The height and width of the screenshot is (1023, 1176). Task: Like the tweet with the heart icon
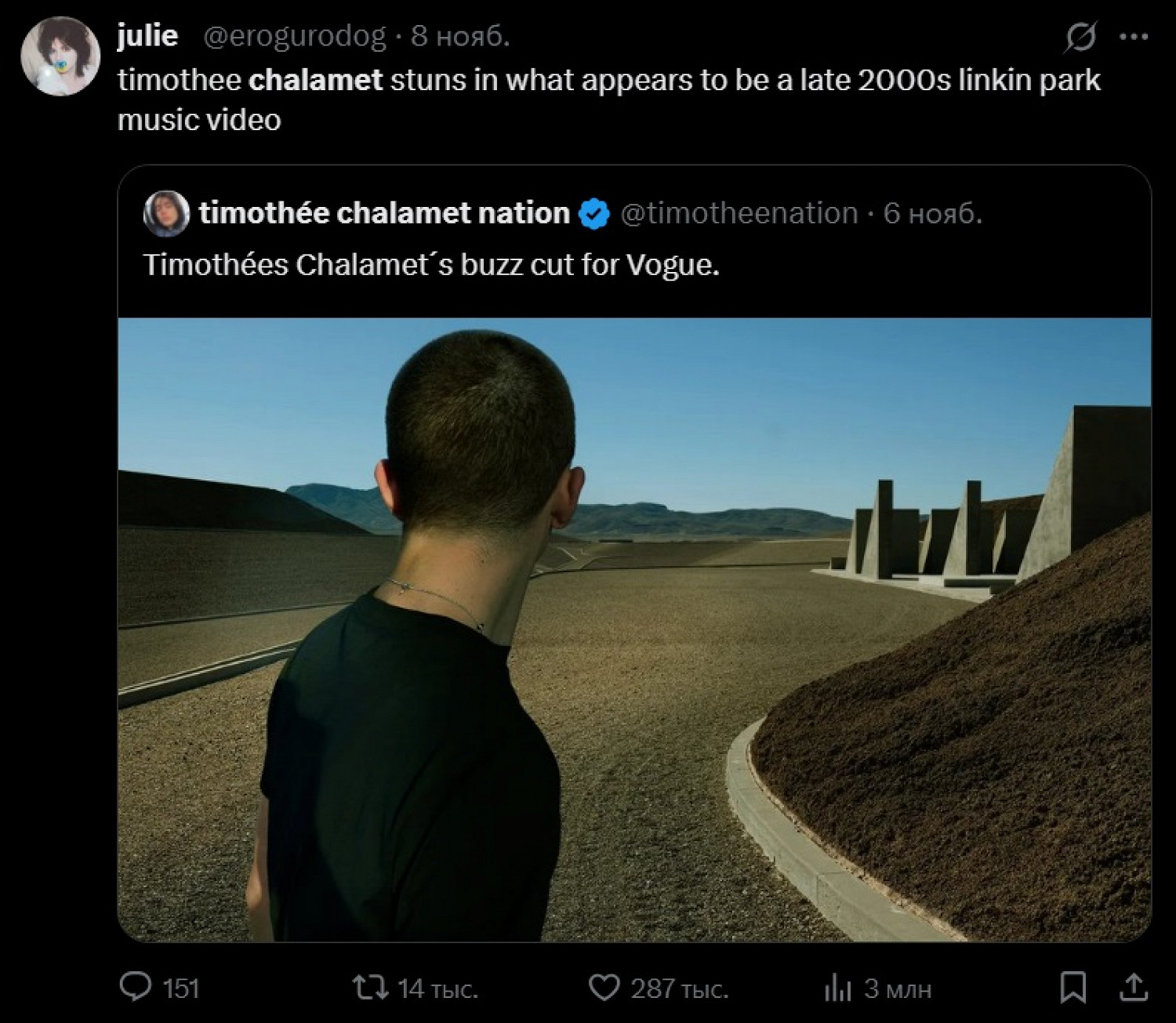(x=604, y=988)
